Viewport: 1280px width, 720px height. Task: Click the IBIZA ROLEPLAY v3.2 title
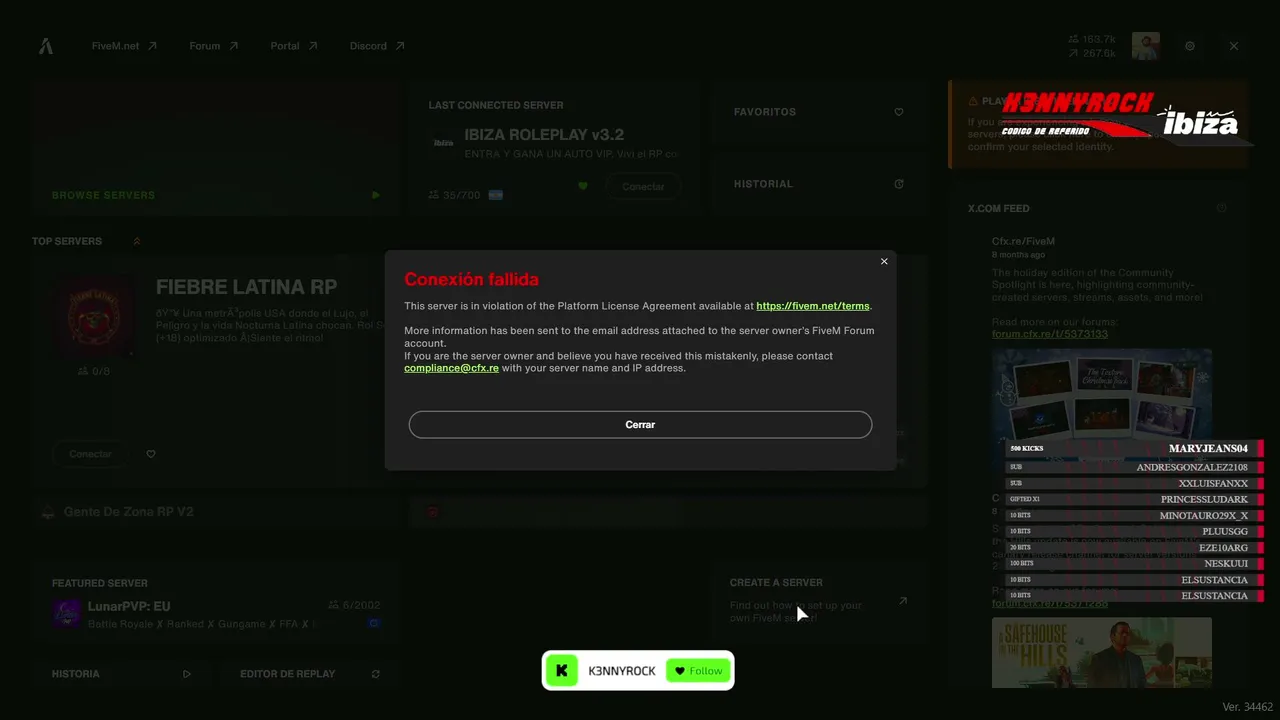coord(544,135)
